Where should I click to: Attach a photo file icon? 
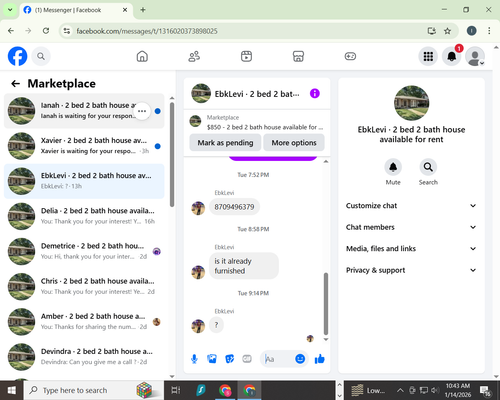(x=212, y=359)
